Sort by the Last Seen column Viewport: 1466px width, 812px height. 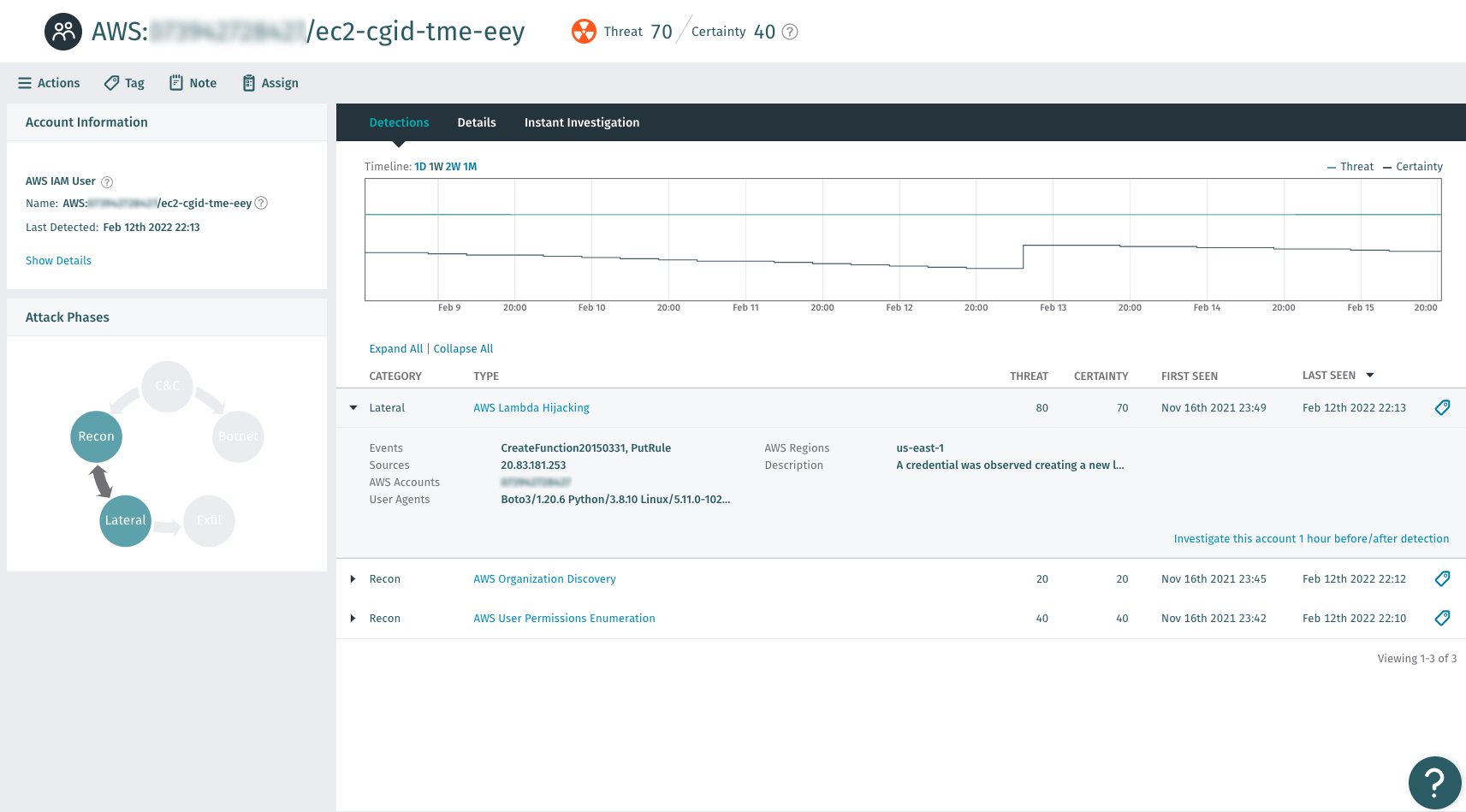click(x=1338, y=376)
